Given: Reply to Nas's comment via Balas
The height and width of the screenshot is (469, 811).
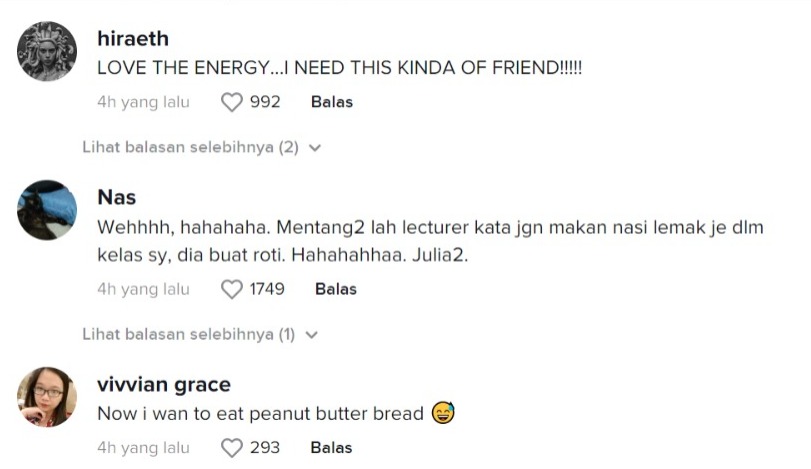Looking at the screenshot, I should coord(336,289).
